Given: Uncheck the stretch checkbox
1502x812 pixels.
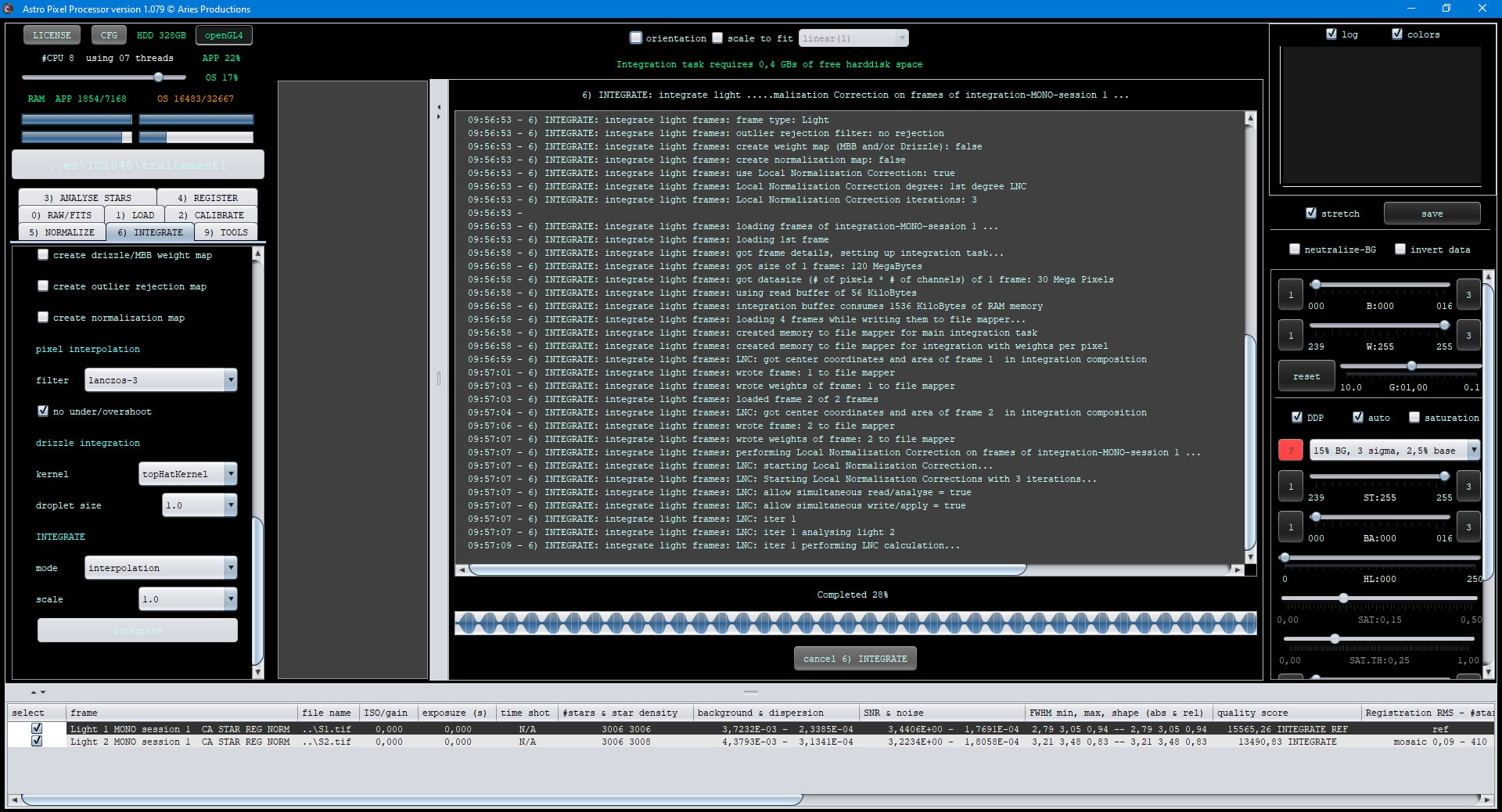Looking at the screenshot, I should [1311, 213].
